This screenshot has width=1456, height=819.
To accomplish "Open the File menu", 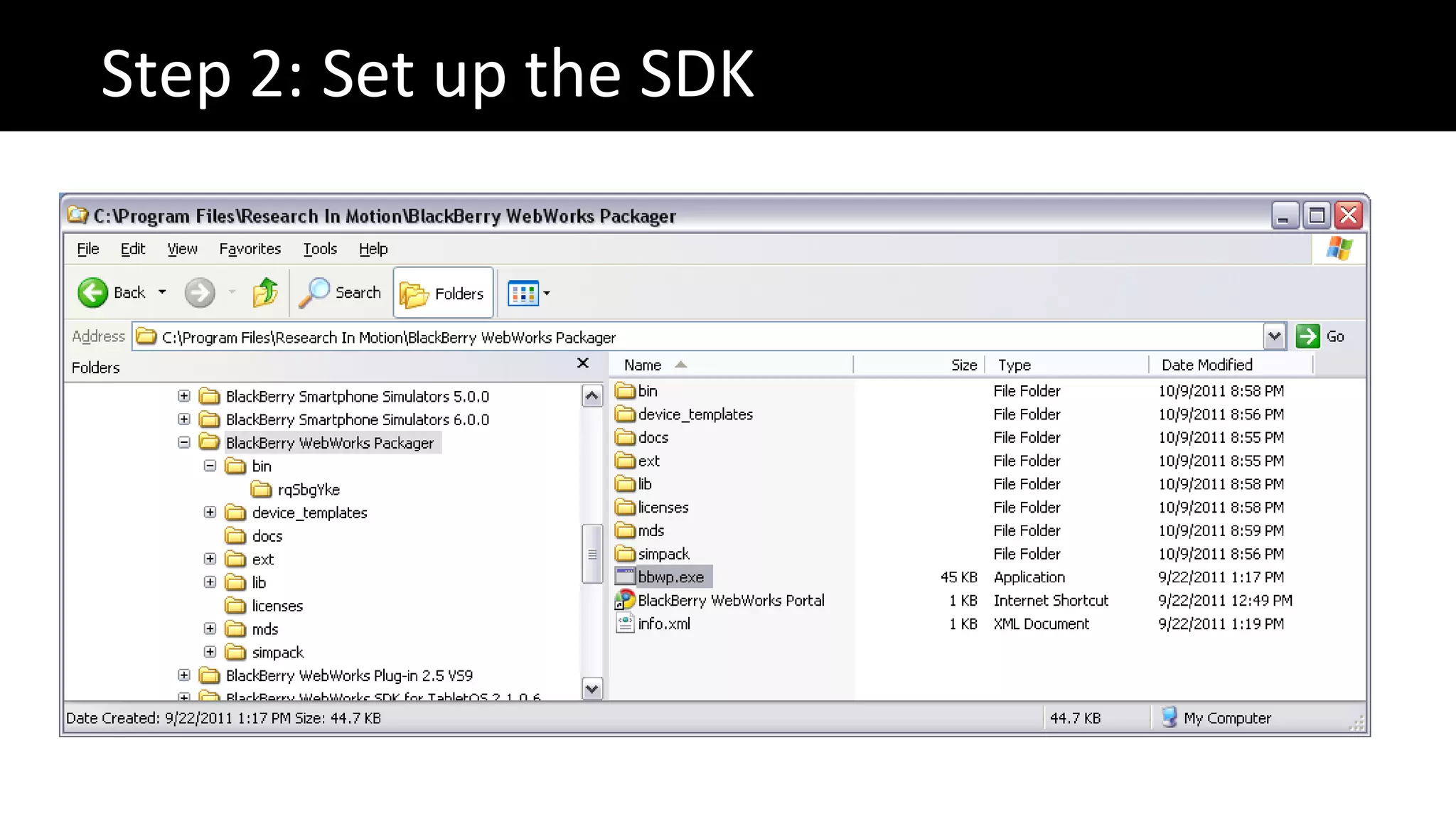I will click(x=88, y=249).
